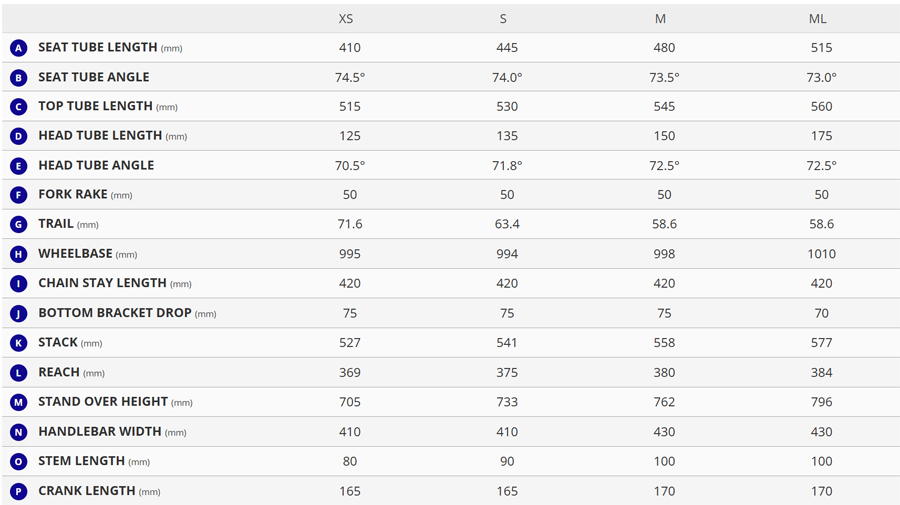Click the 'M' stand over height badge
This screenshot has height=505, width=900.
(x=18, y=402)
